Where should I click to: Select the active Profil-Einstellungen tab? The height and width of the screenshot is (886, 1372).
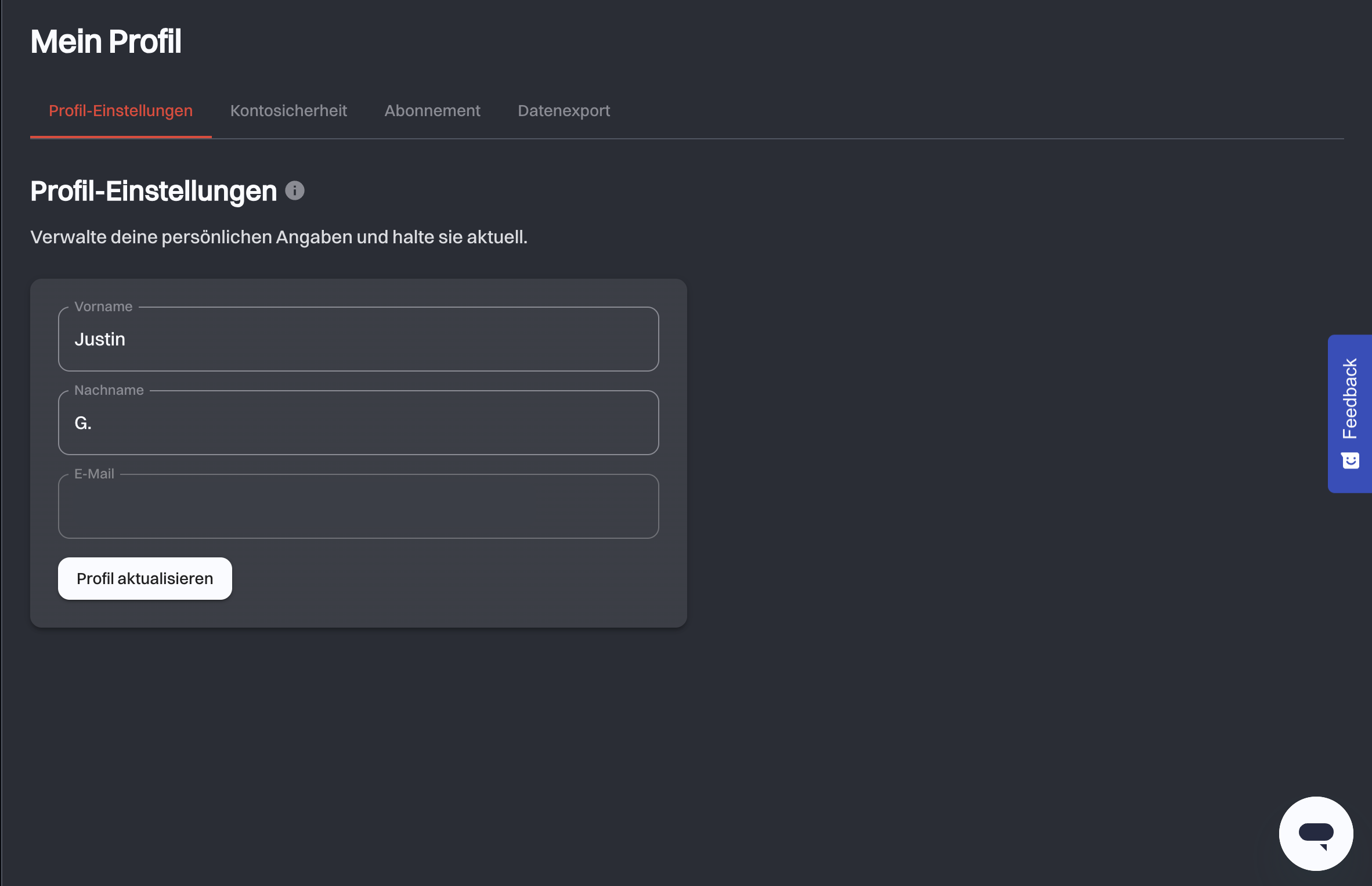(x=121, y=110)
